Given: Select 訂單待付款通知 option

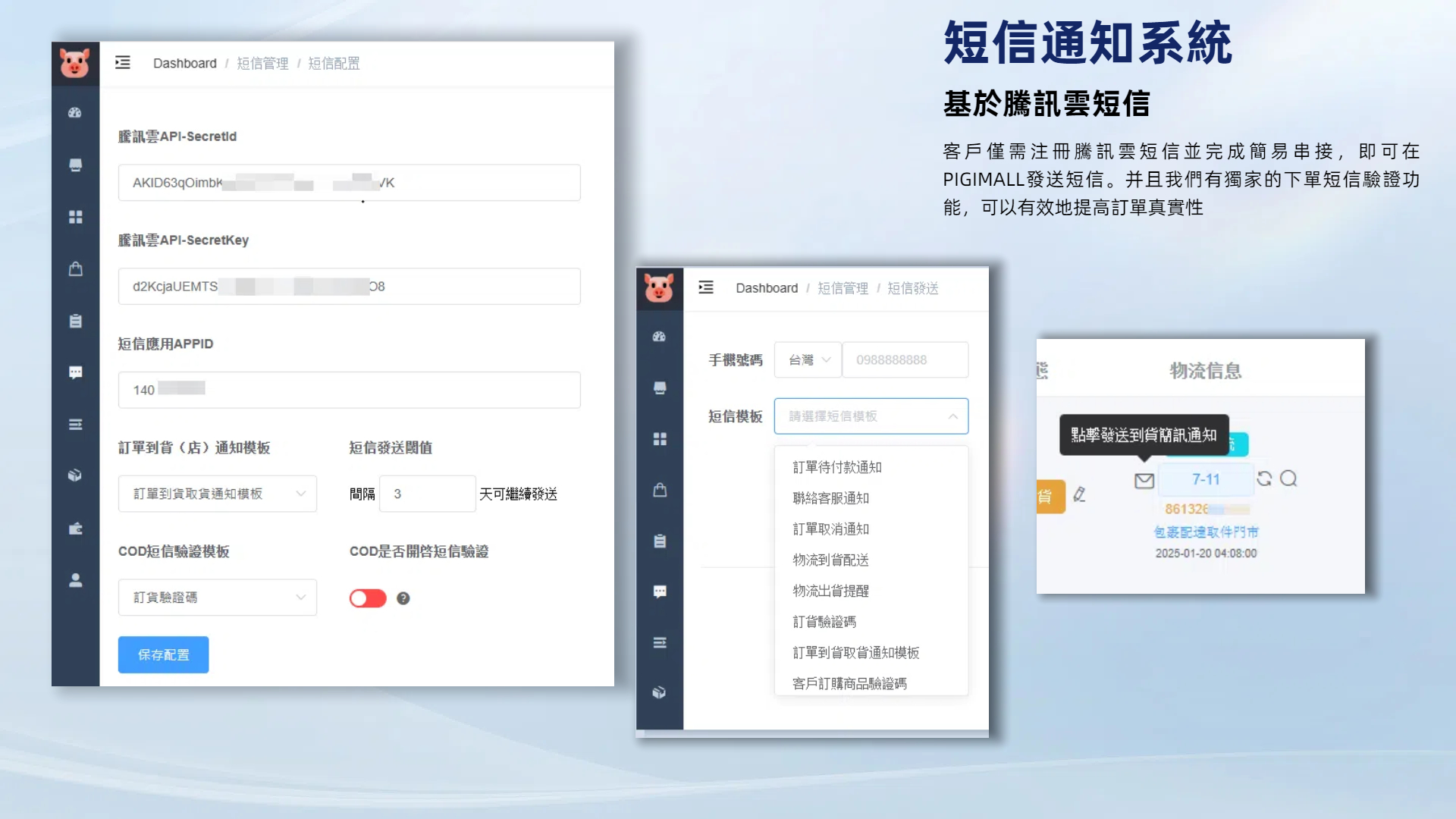Looking at the screenshot, I should [871, 467].
